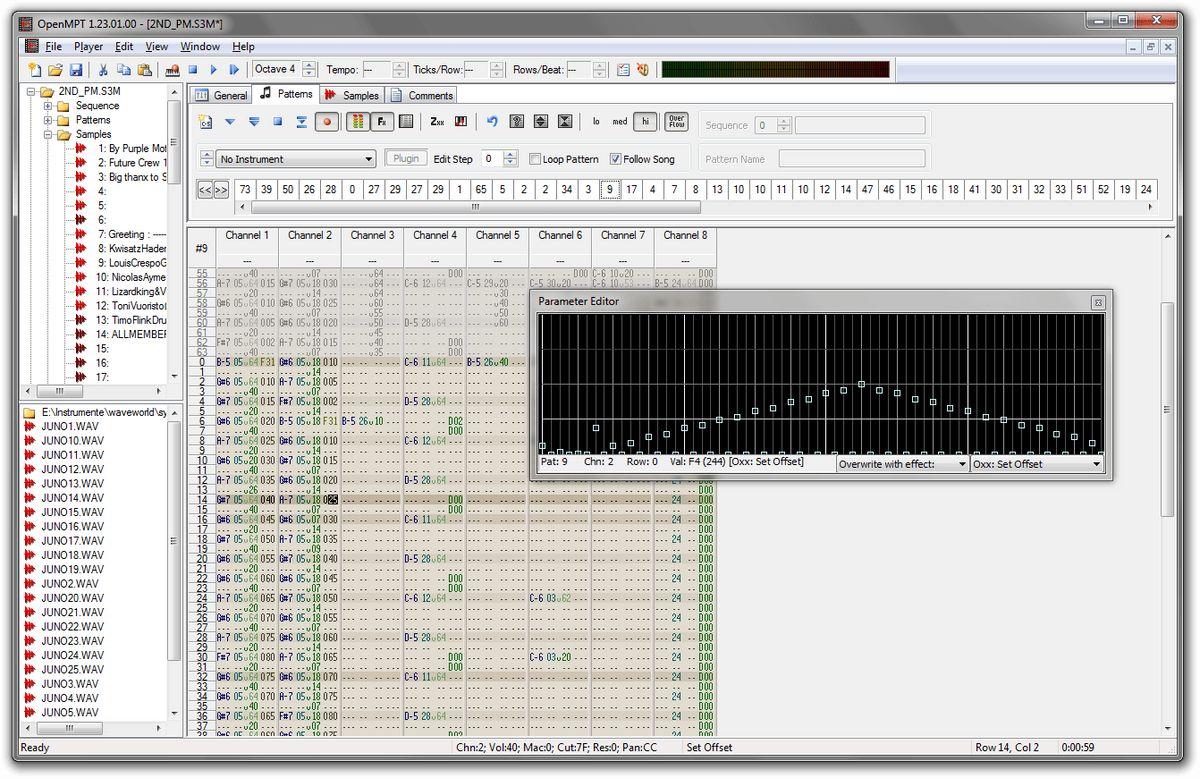Viewport: 1200px width, 779px height.
Task: Stop playback from the main toolbar
Action: 192,70
